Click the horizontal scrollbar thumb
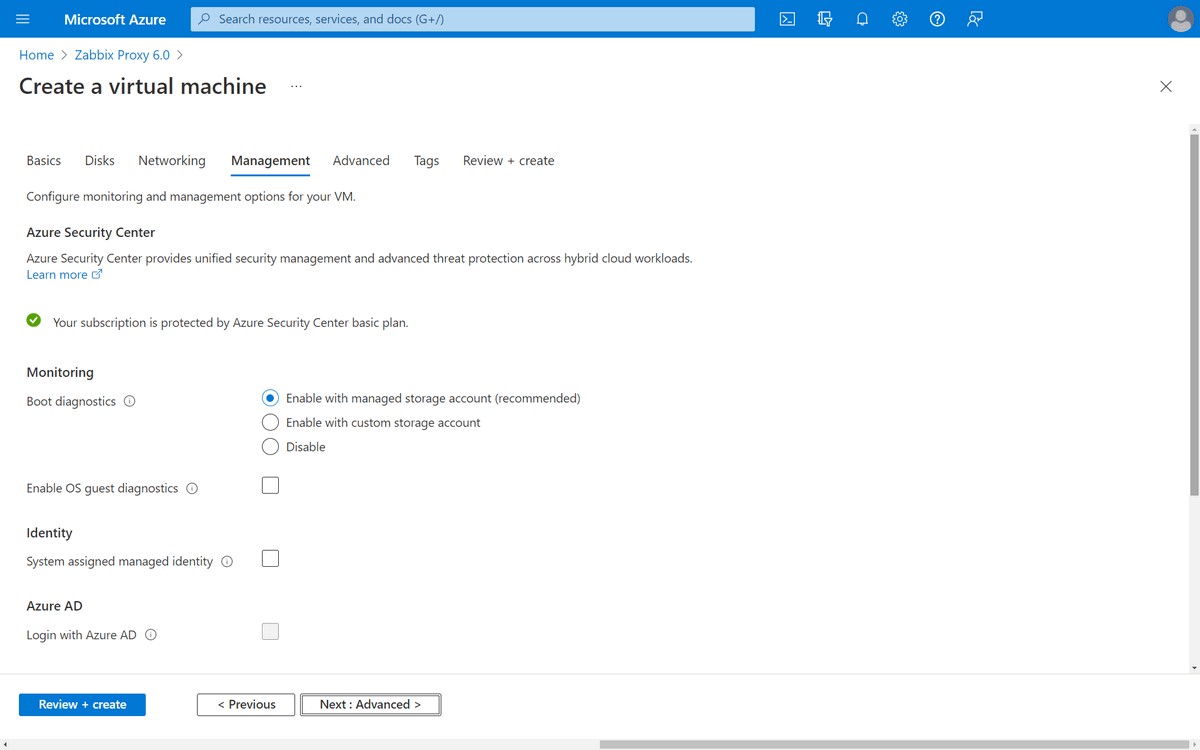Image resolution: width=1200 pixels, height=750 pixels. click(x=897, y=745)
